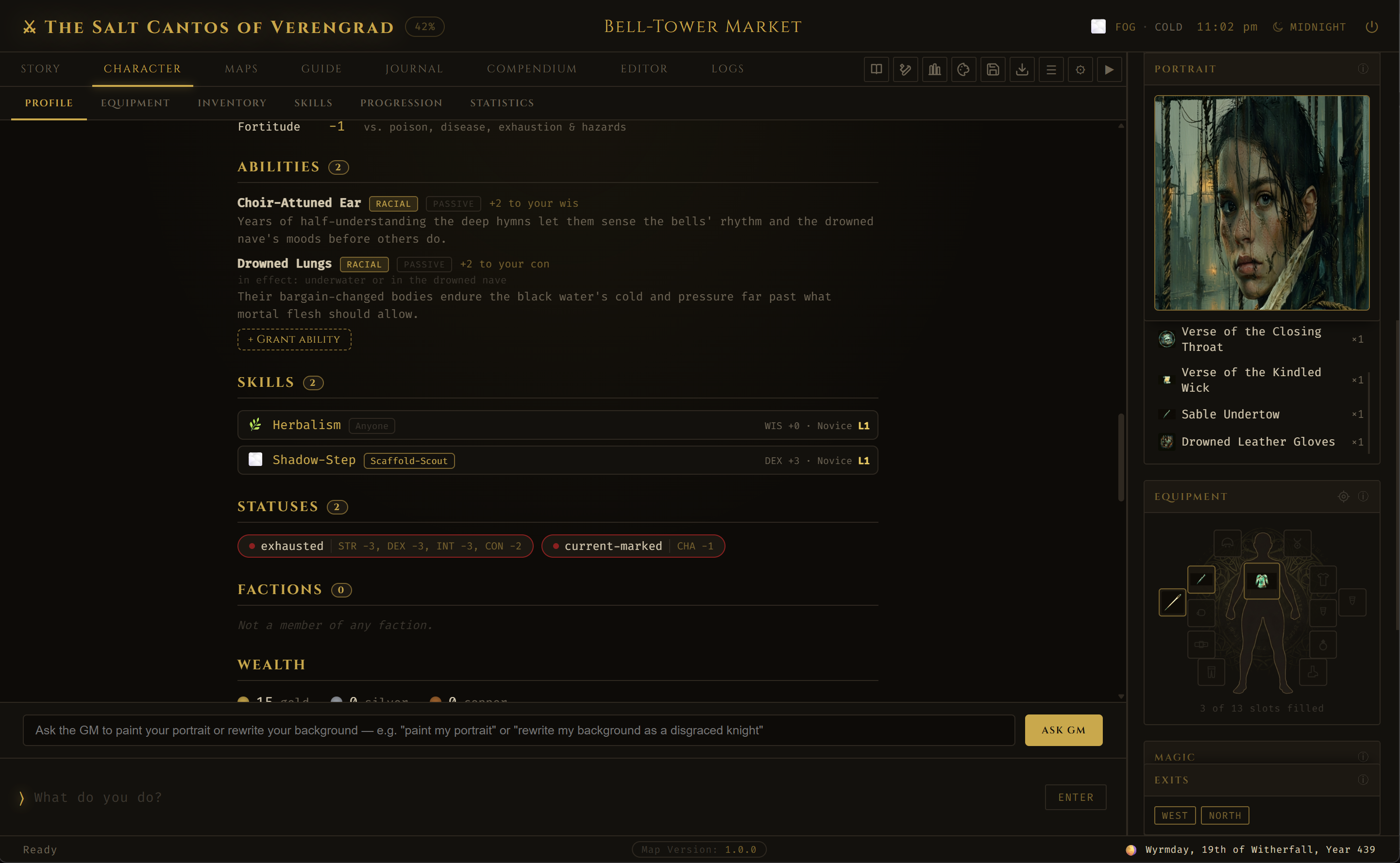Click the floppy disk save icon

tap(992, 69)
